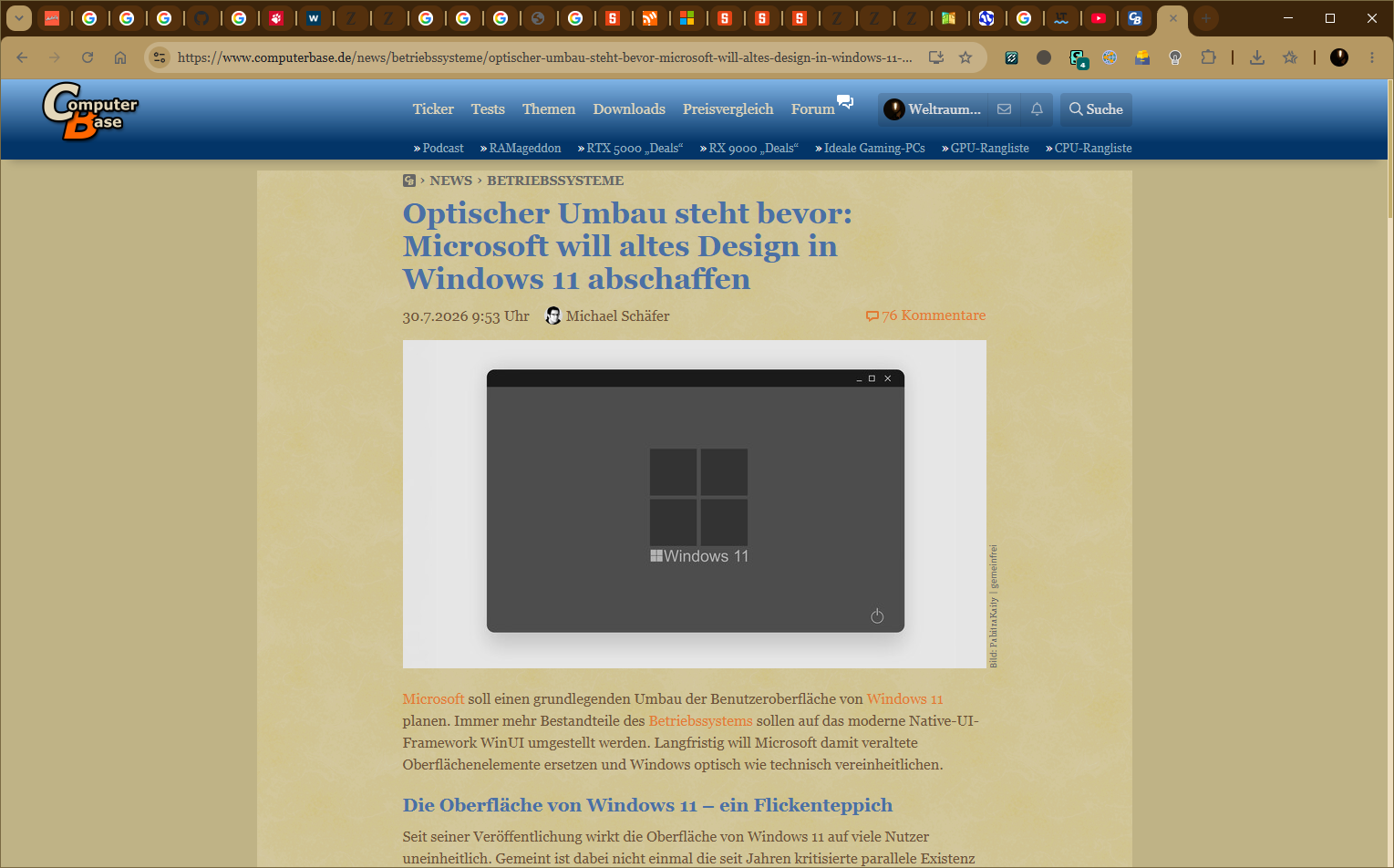Image resolution: width=1394 pixels, height=868 pixels.
Task: Click the article headline Optischer Umbau steht bevor
Action: coord(627,246)
